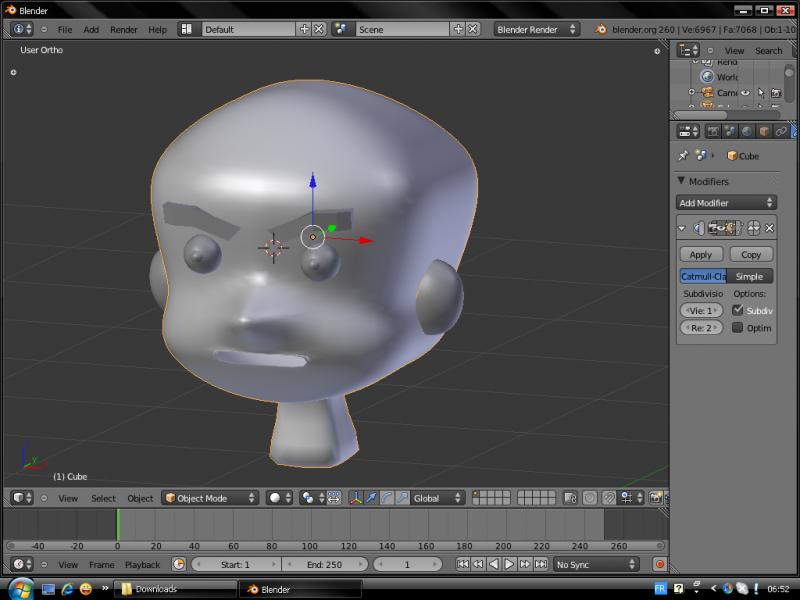Click the Copy modifier button
This screenshot has width=800, height=600.
click(x=751, y=254)
